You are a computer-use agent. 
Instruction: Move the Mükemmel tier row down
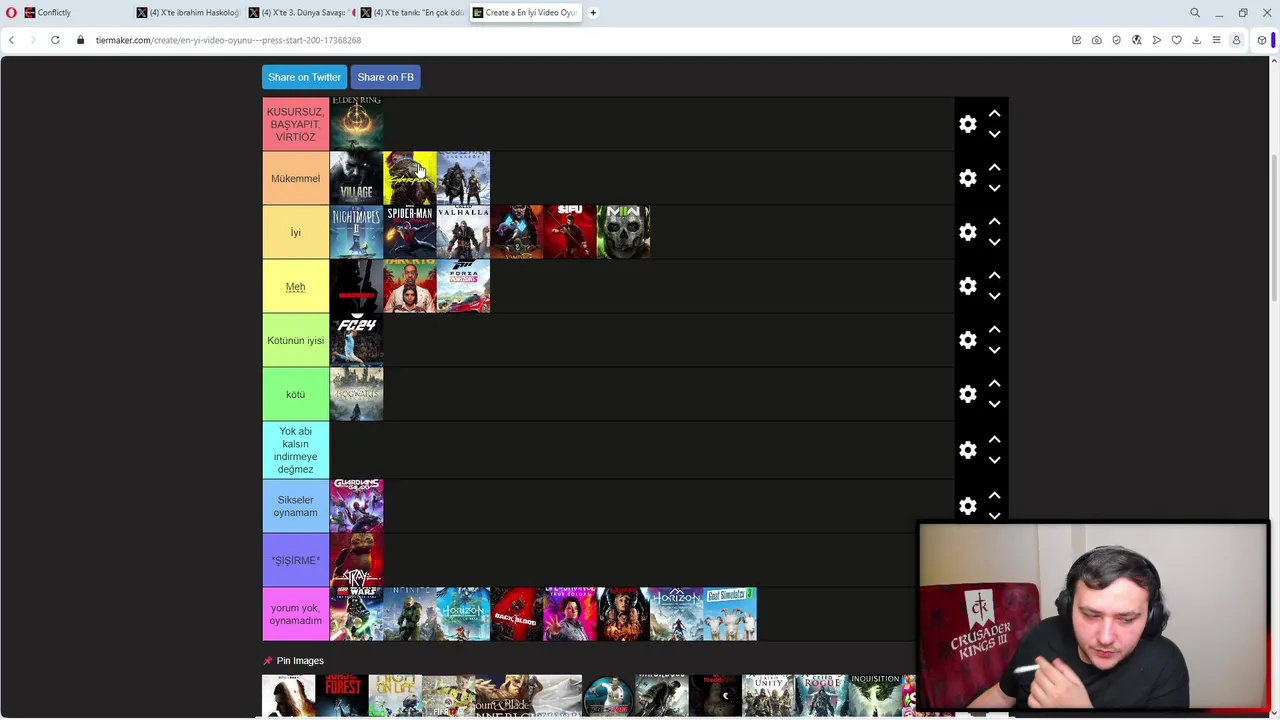click(x=994, y=188)
